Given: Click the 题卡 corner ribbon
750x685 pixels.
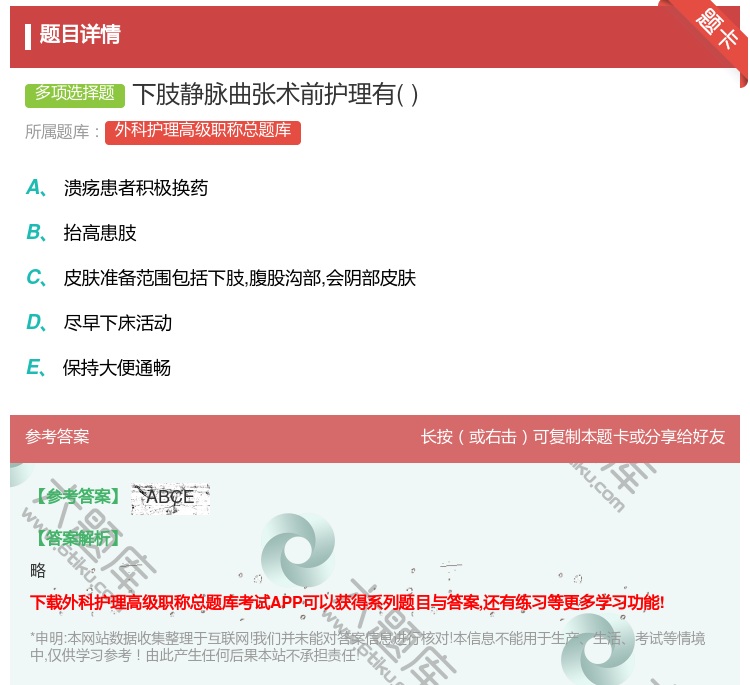Looking at the screenshot, I should [x=715, y=32].
